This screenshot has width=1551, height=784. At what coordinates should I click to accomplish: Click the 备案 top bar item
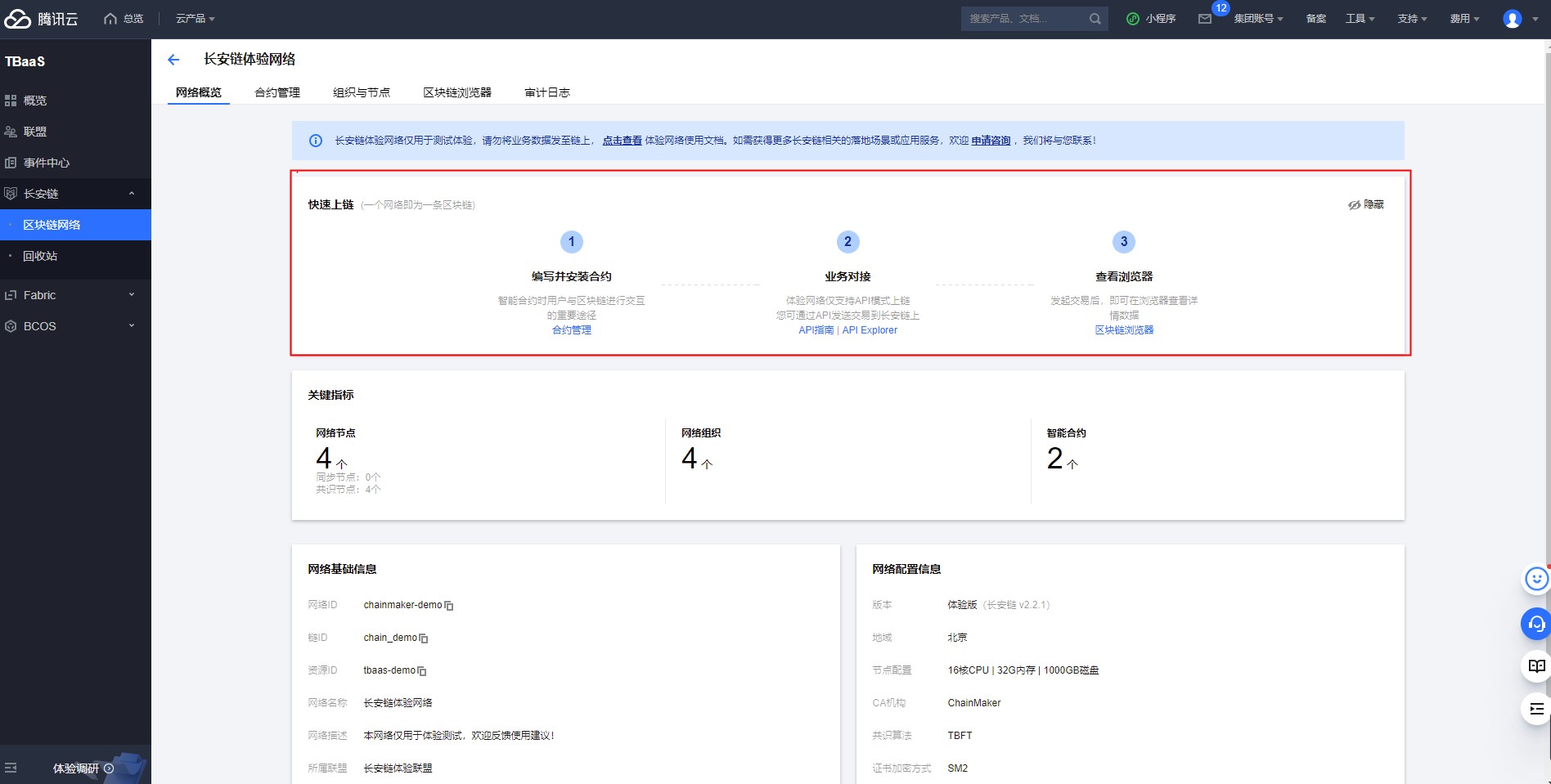[x=1315, y=19]
